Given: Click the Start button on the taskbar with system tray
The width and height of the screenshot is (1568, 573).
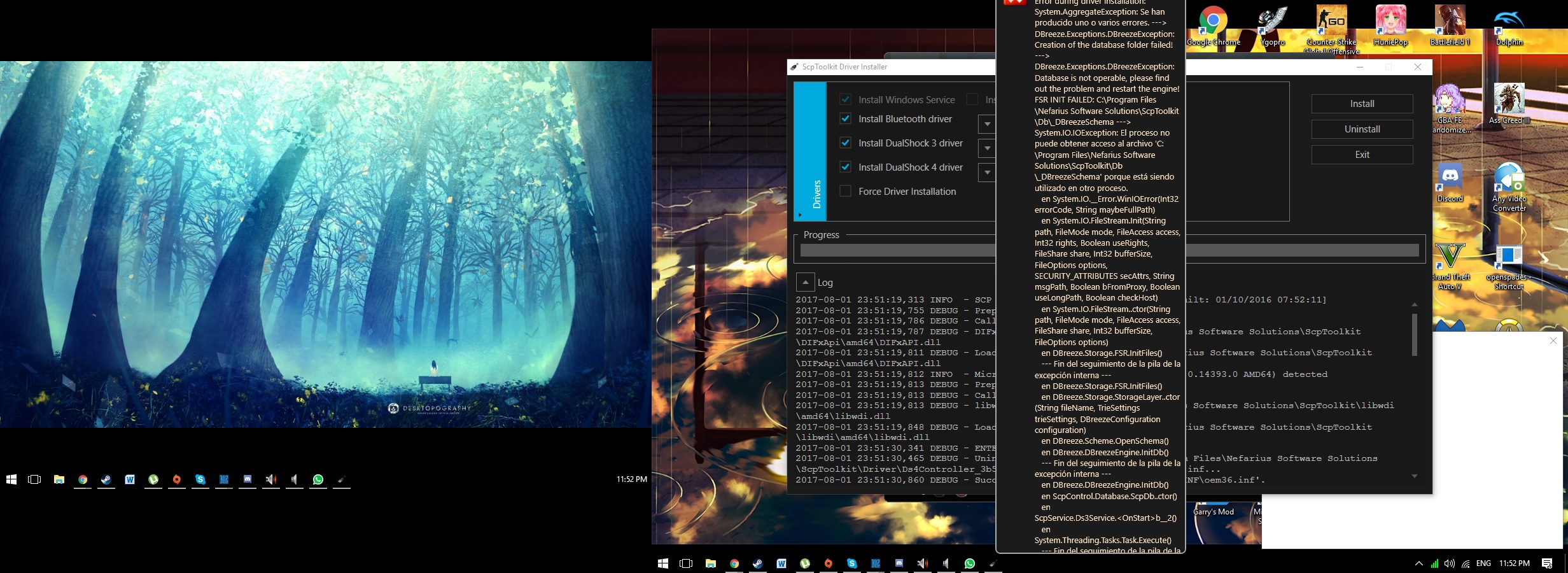Looking at the screenshot, I should coord(662,563).
